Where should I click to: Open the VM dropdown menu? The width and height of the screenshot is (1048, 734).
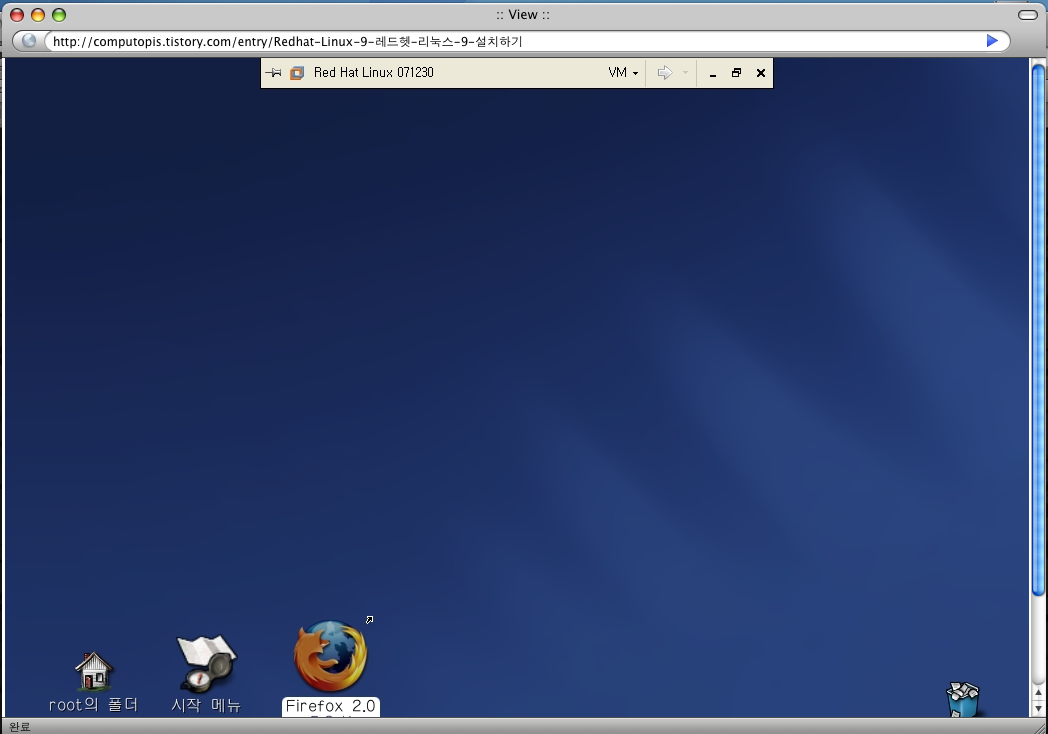tap(623, 73)
